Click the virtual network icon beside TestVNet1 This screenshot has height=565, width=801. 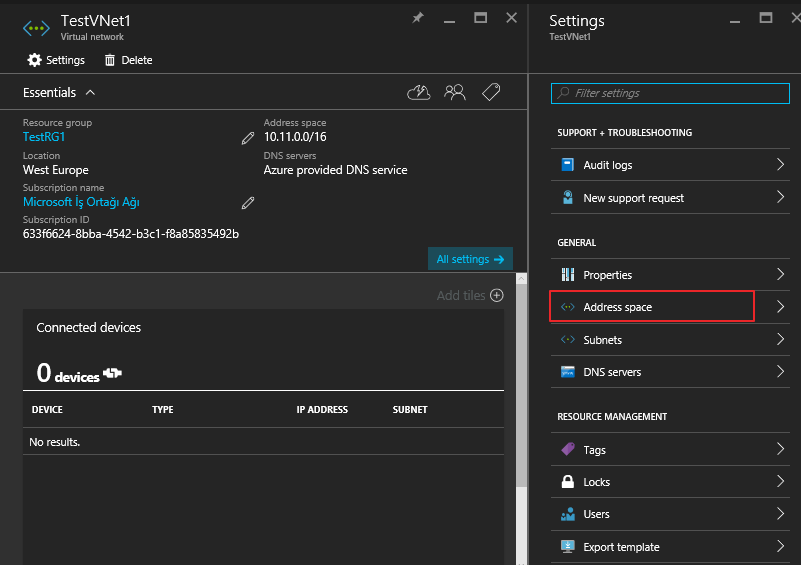tap(36, 28)
